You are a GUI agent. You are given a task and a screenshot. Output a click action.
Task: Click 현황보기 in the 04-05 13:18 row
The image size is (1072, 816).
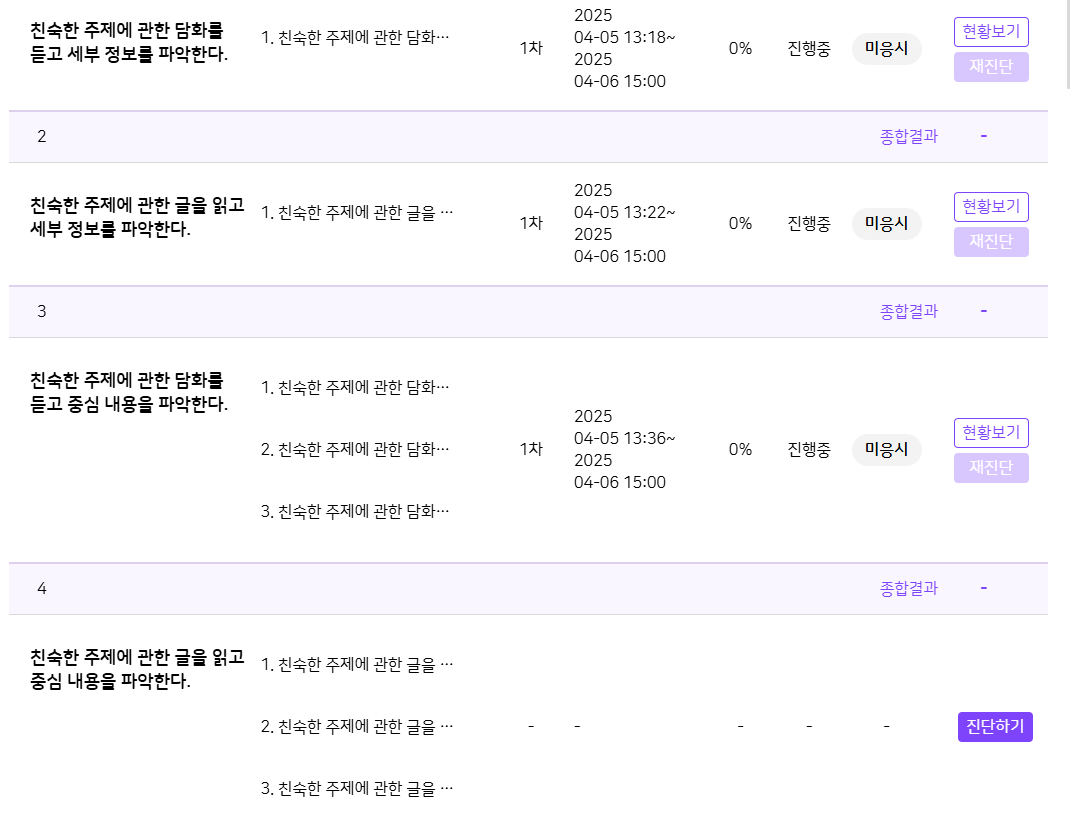[991, 32]
